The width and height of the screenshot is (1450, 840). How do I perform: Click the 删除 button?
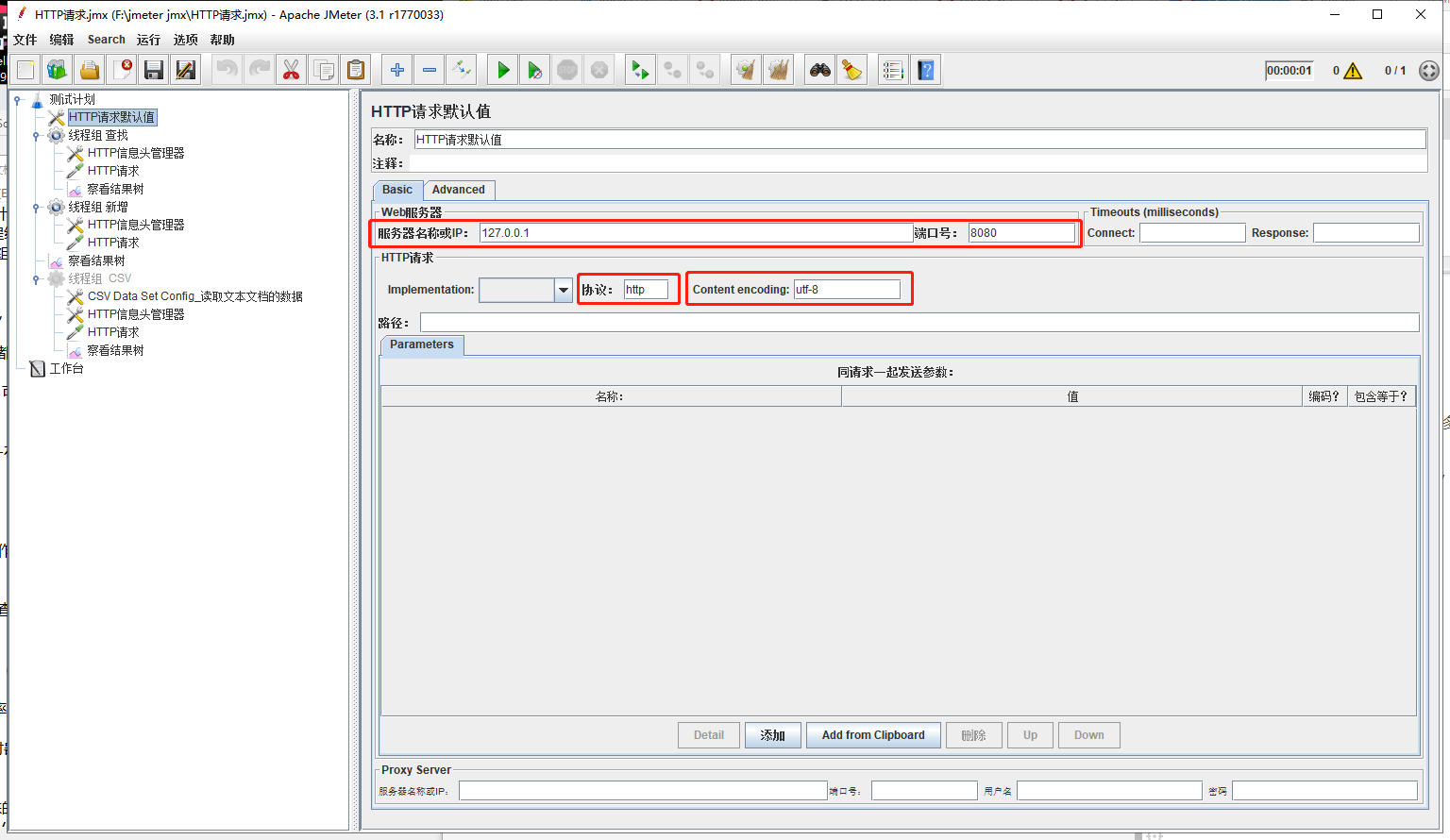[973, 735]
